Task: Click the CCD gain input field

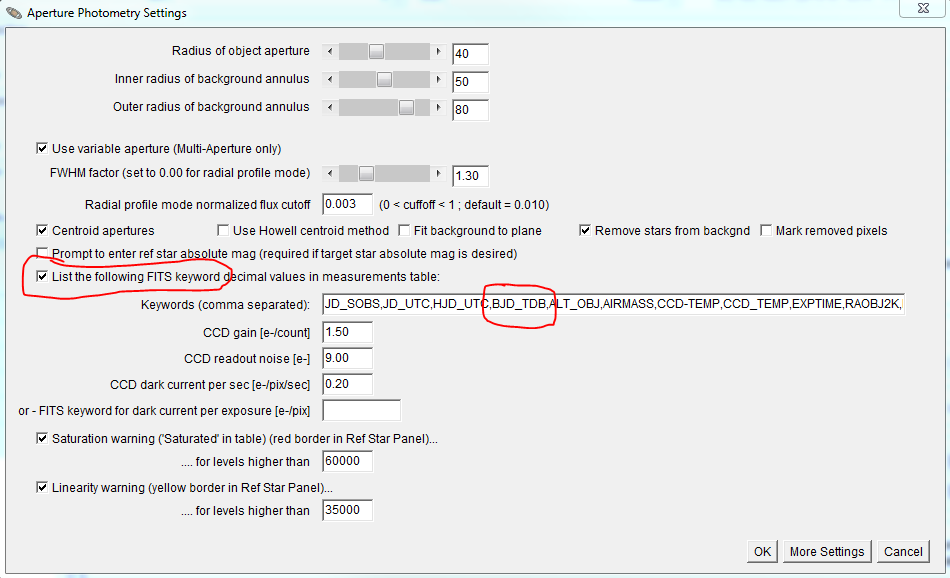Action: [347, 331]
